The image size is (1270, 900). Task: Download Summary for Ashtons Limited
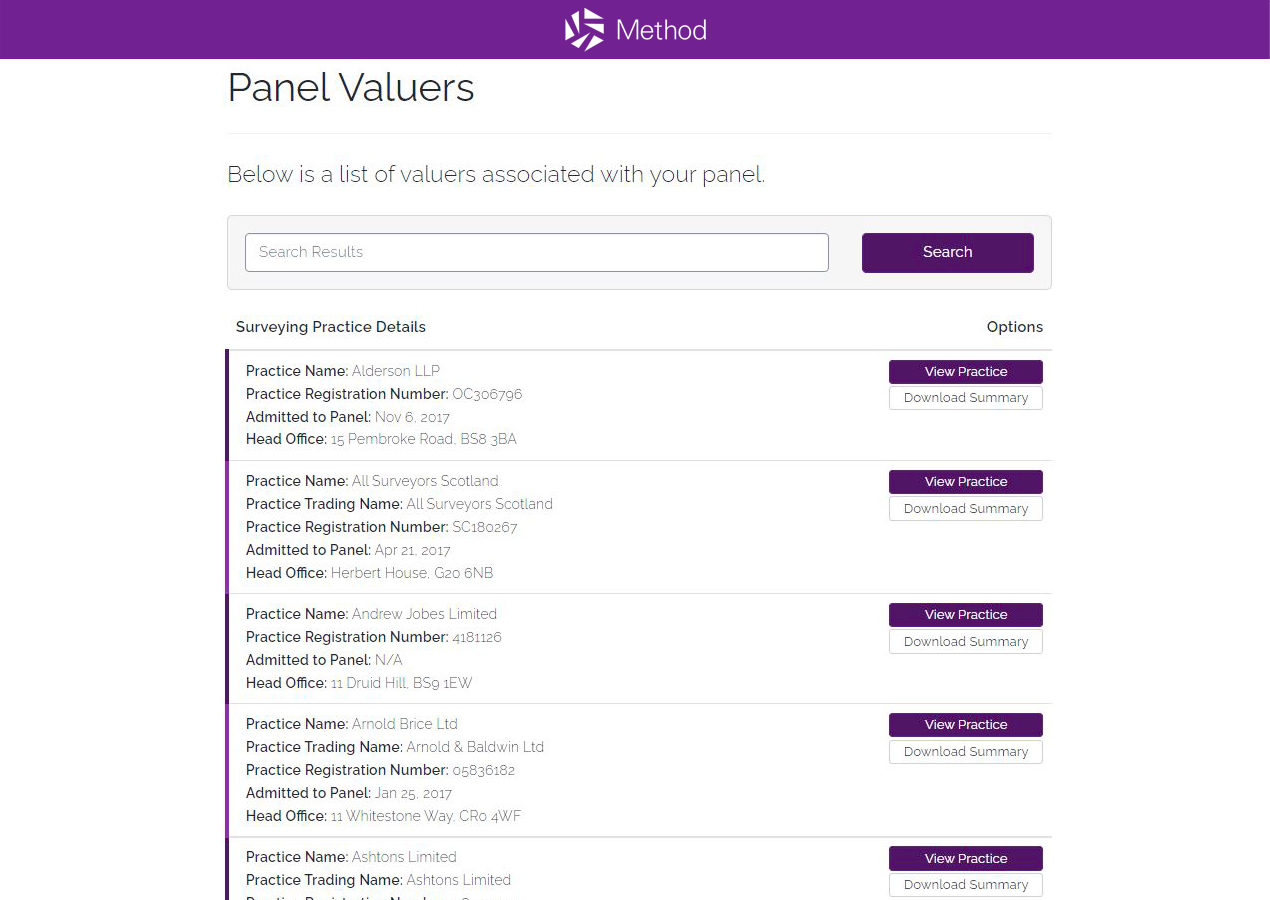965,885
